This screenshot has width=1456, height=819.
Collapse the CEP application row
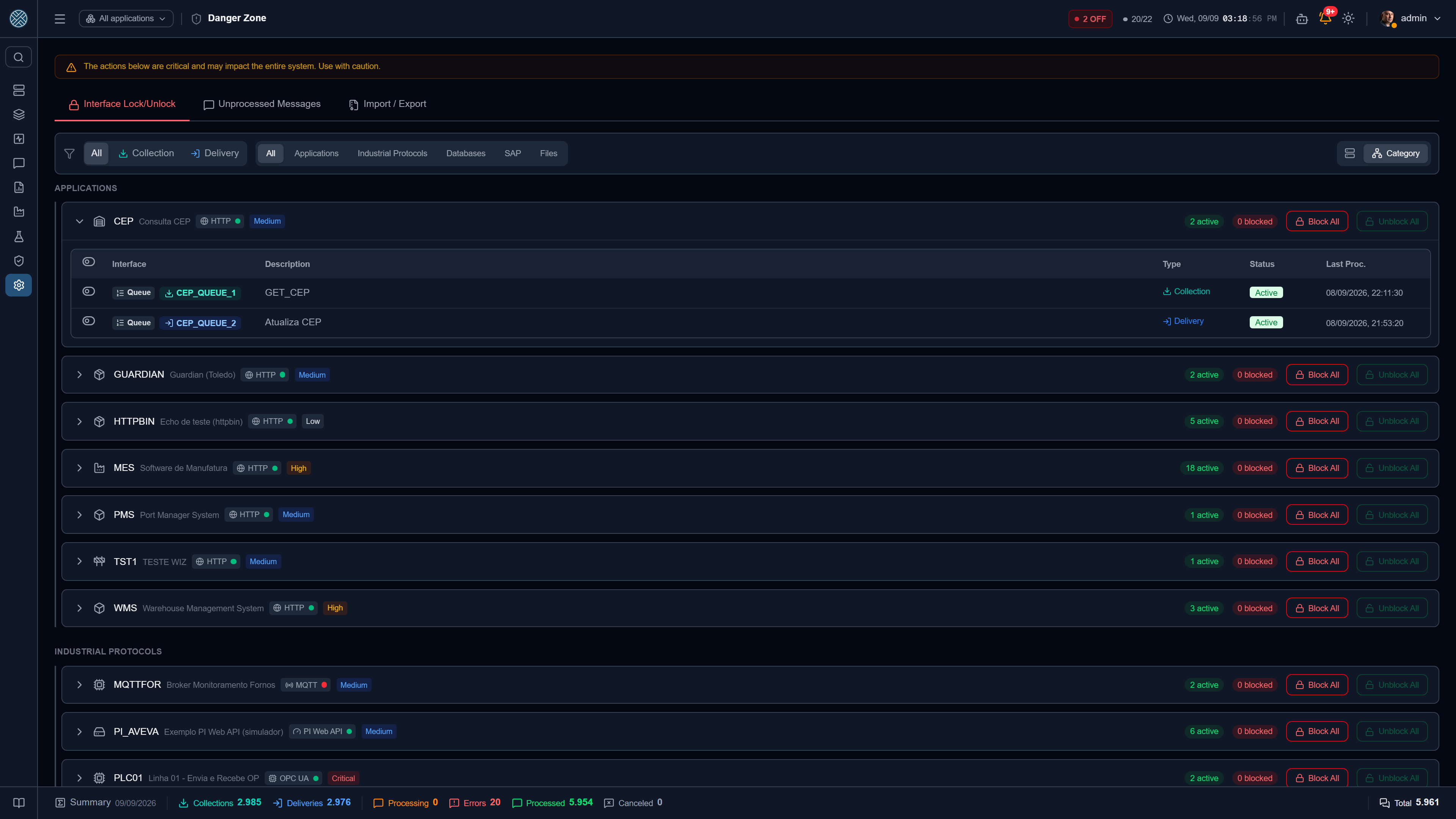pyautogui.click(x=79, y=221)
